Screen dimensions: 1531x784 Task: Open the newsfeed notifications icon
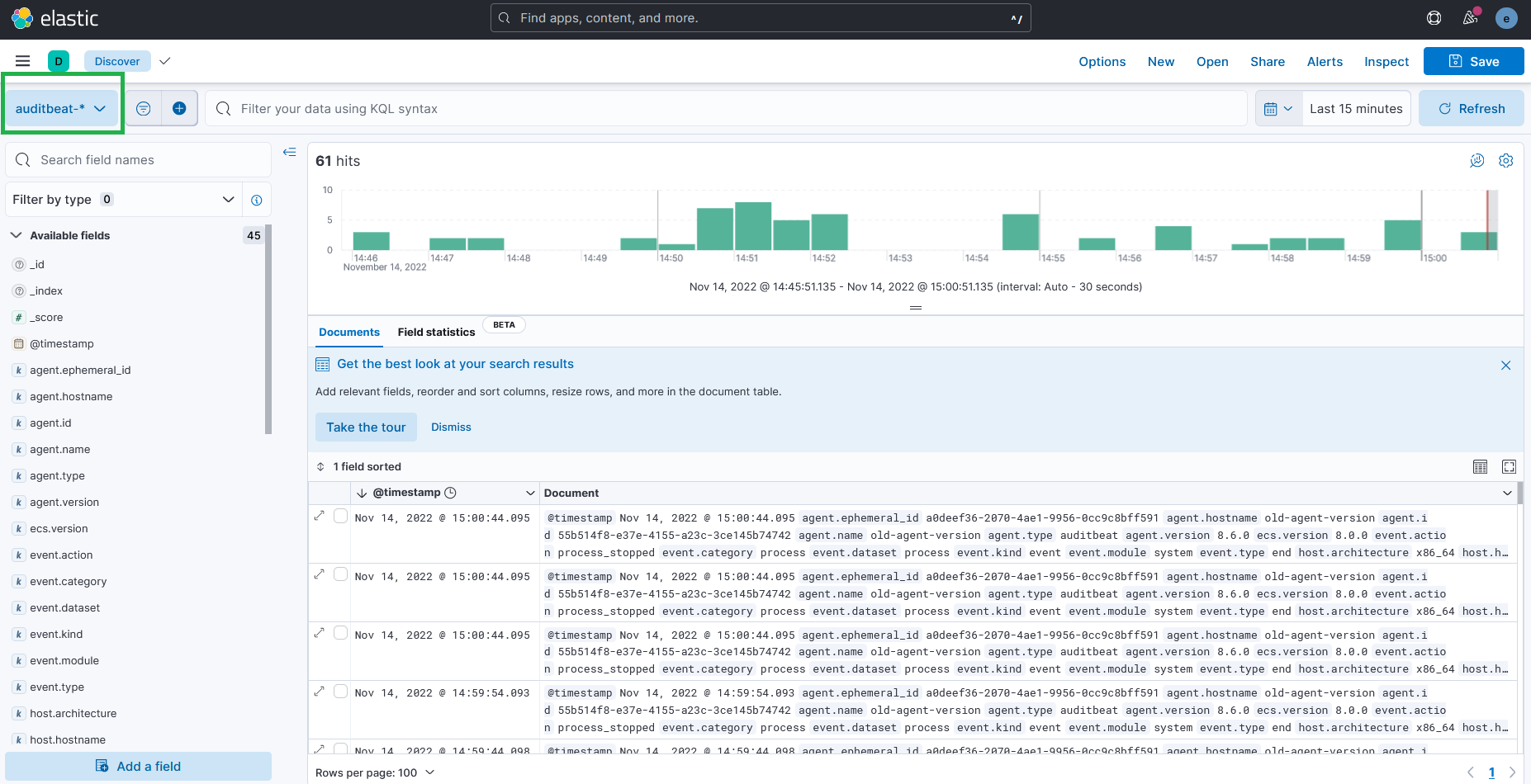coord(1471,18)
